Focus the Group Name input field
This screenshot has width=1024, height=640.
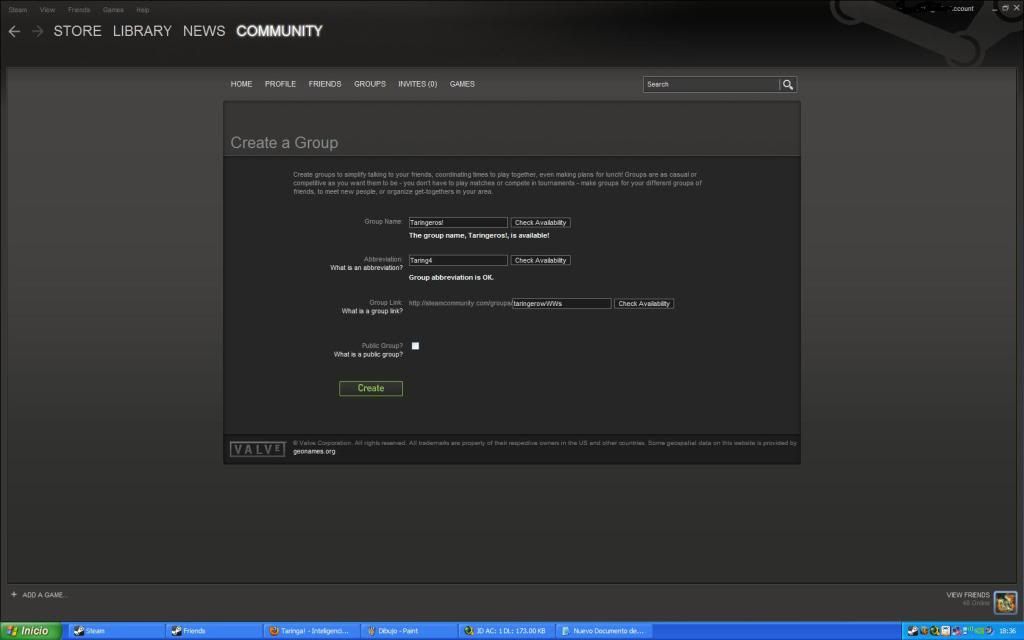pos(458,223)
